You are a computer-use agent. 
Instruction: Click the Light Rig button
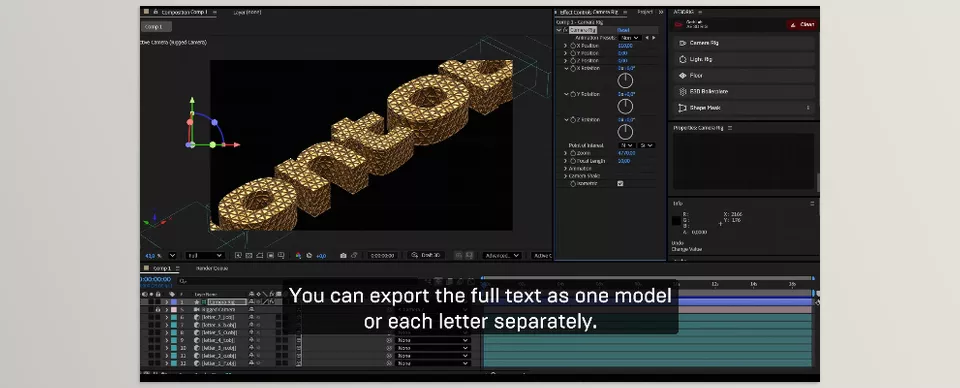coord(744,59)
